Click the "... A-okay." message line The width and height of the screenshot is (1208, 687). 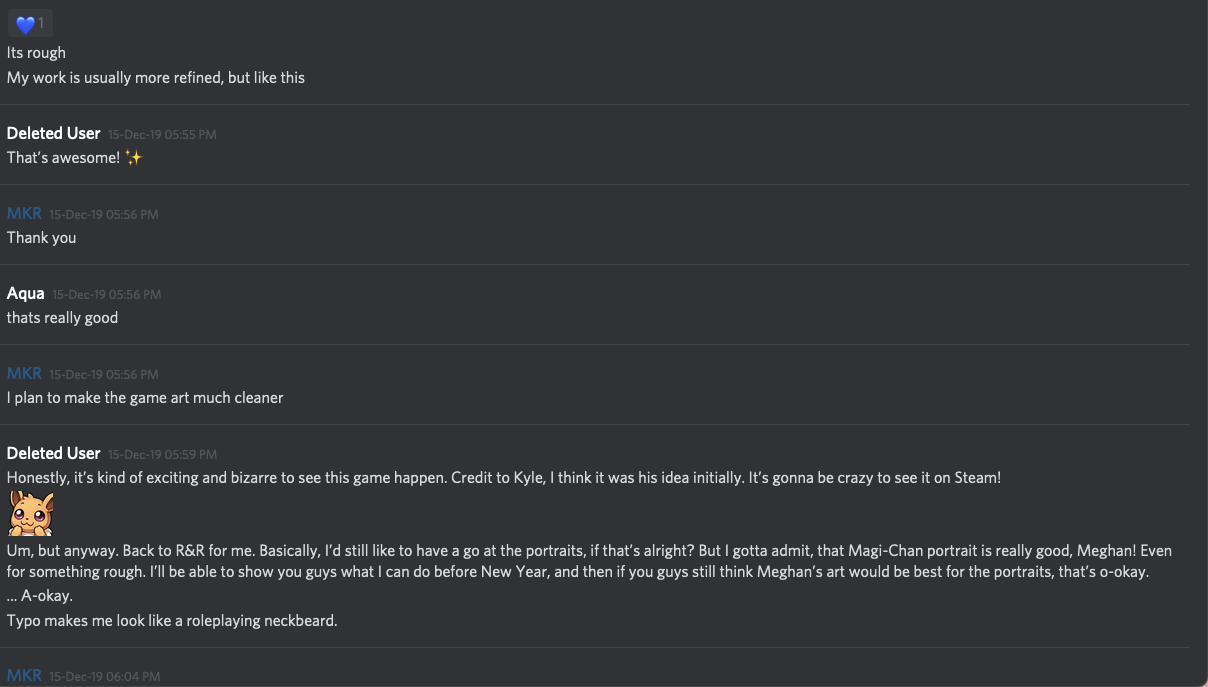pyautogui.click(x=40, y=595)
